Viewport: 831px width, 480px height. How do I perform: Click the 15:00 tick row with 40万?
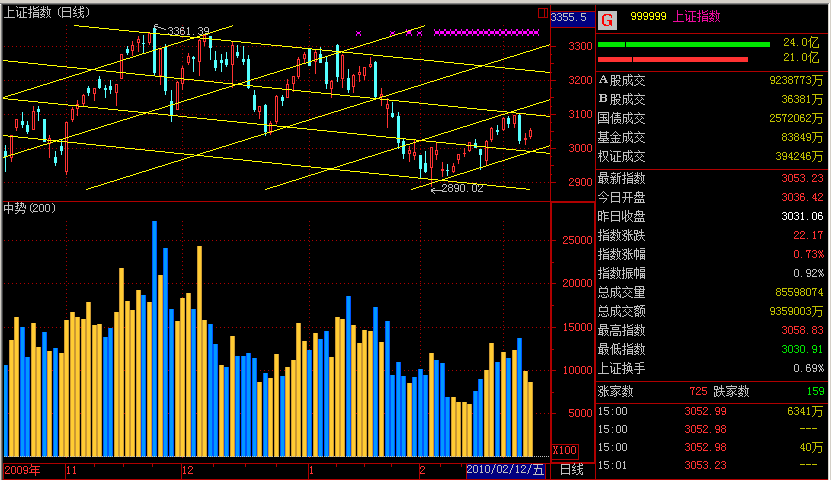tap(710, 447)
